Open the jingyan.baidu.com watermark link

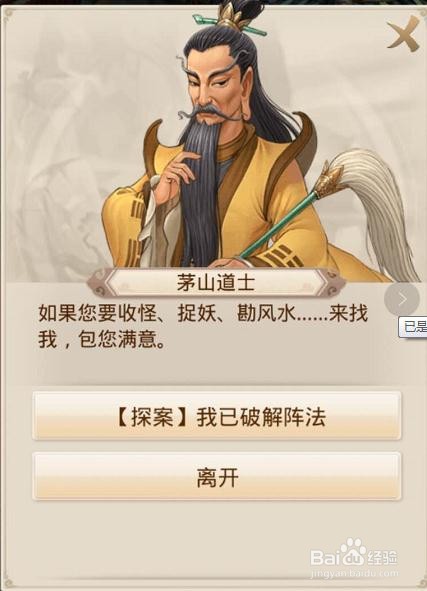pyautogui.click(x=354, y=574)
